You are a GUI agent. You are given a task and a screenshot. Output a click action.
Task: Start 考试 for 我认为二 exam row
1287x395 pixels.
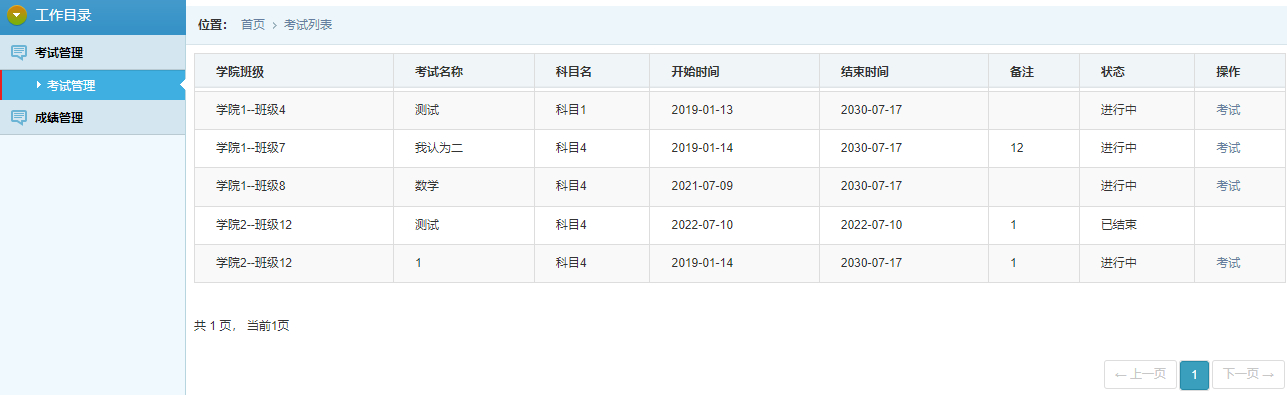[1228, 148]
